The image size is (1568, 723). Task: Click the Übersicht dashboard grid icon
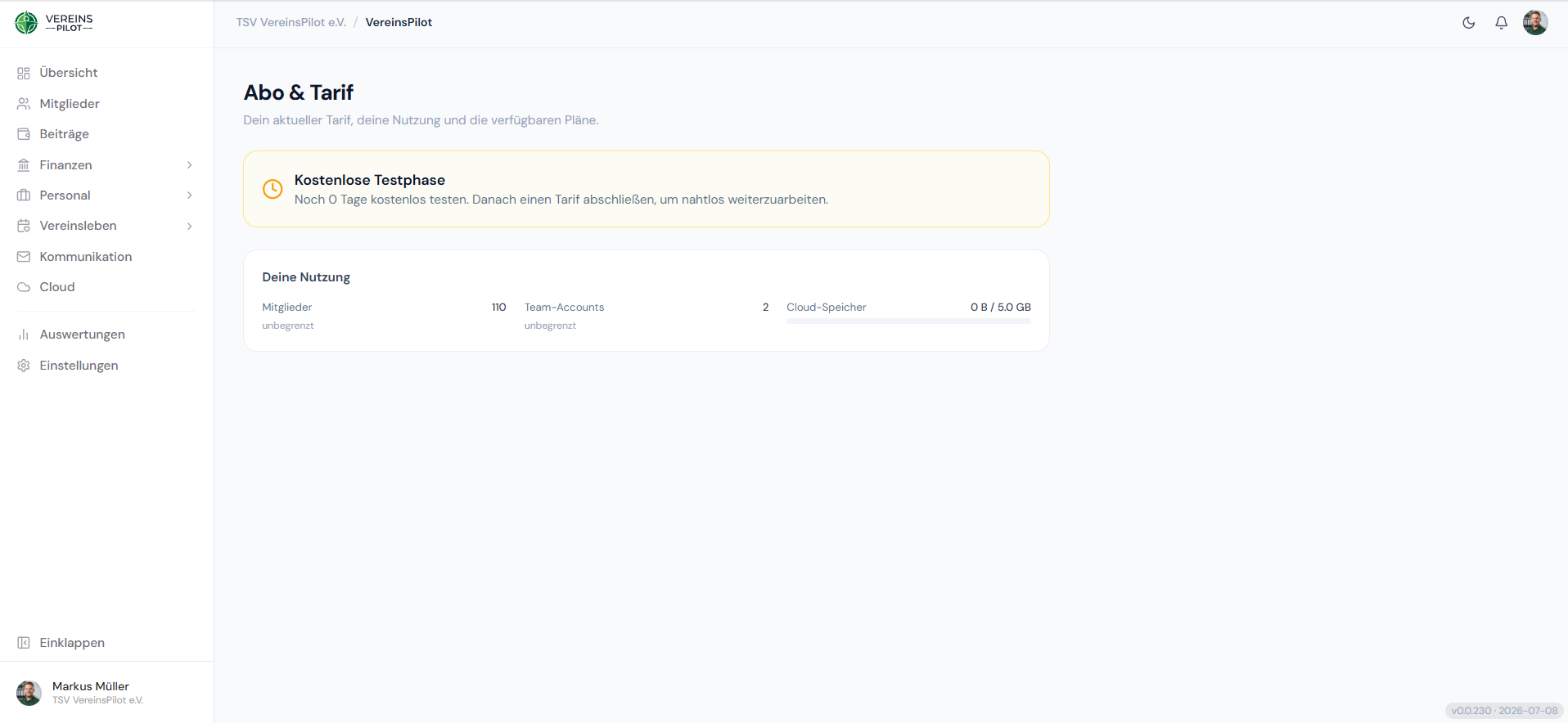click(24, 74)
